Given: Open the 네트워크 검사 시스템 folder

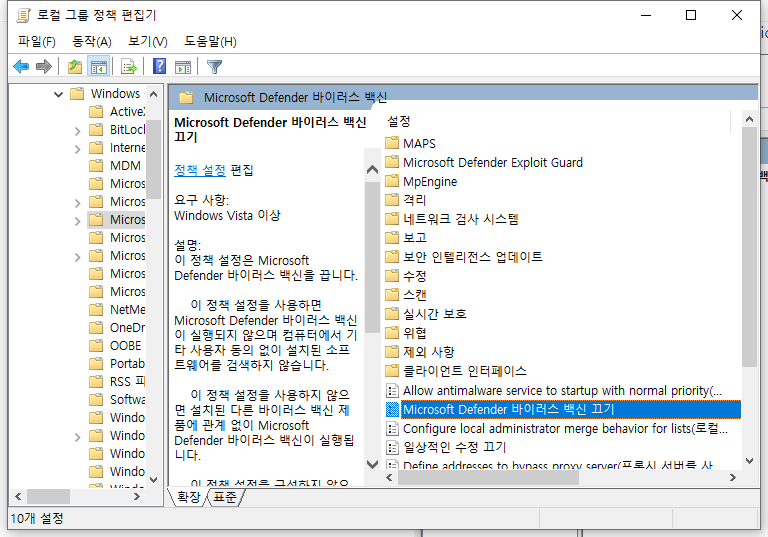Looking at the screenshot, I should click(452, 219).
